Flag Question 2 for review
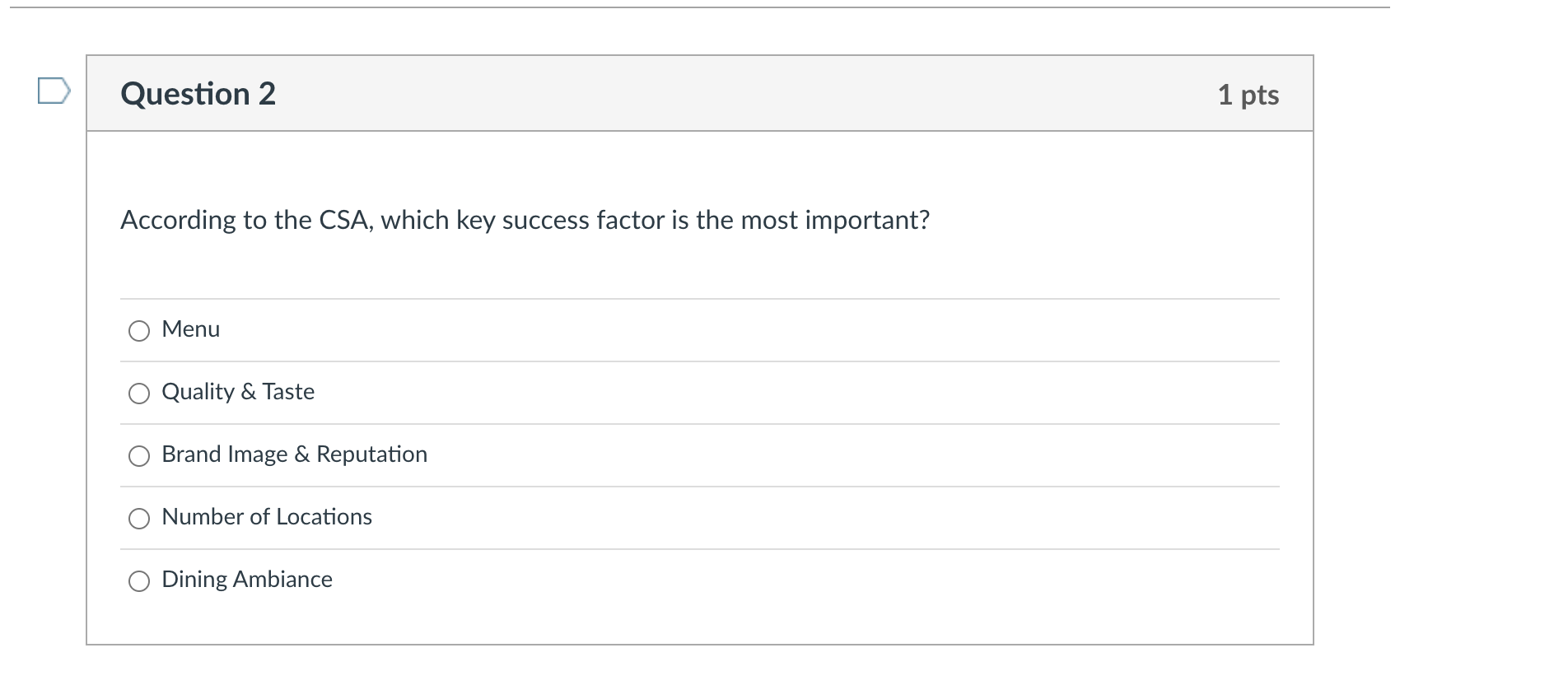This screenshot has height=685, width=1568. click(54, 91)
